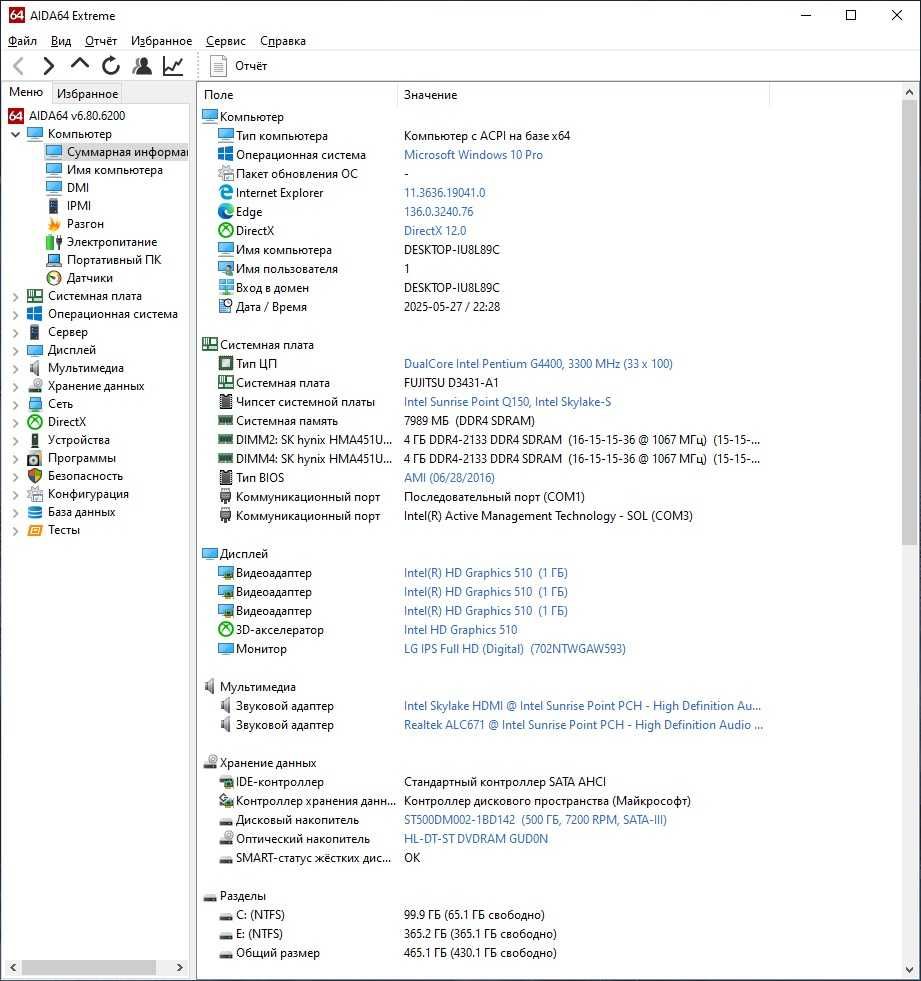The image size is (921, 981).
Task: Open the ST500DM002-1BD142 disk drive link
Action: [x=535, y=820]
